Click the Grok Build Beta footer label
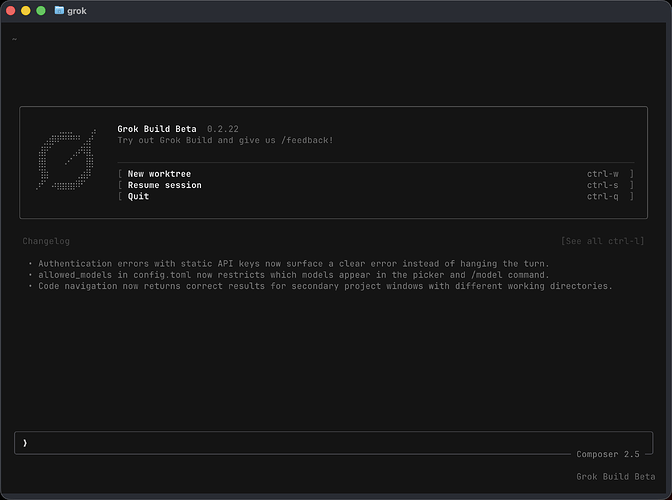The width and height of the screenshot is (672, 500). pos(615,476)
